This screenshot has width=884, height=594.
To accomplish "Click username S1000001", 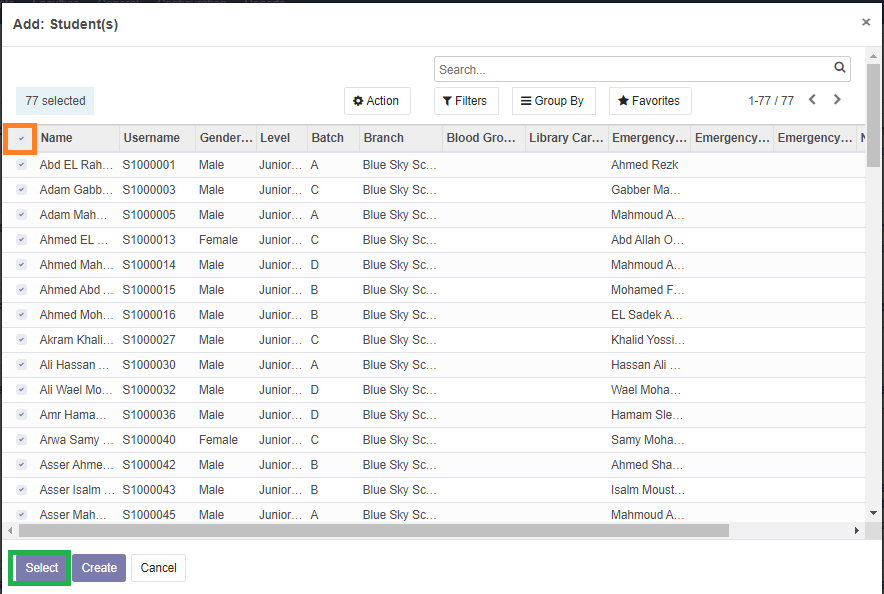I will coord(149,165).
